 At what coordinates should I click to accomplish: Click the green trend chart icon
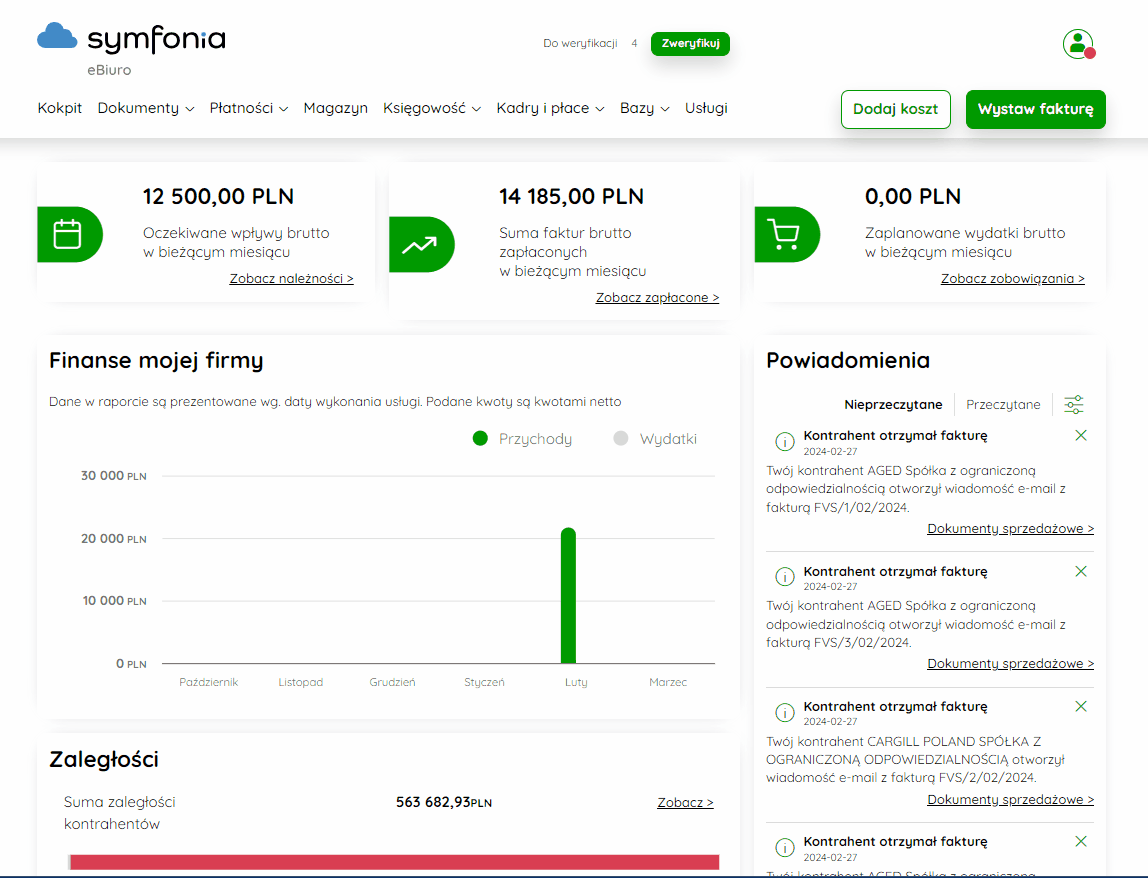point(422,245)
